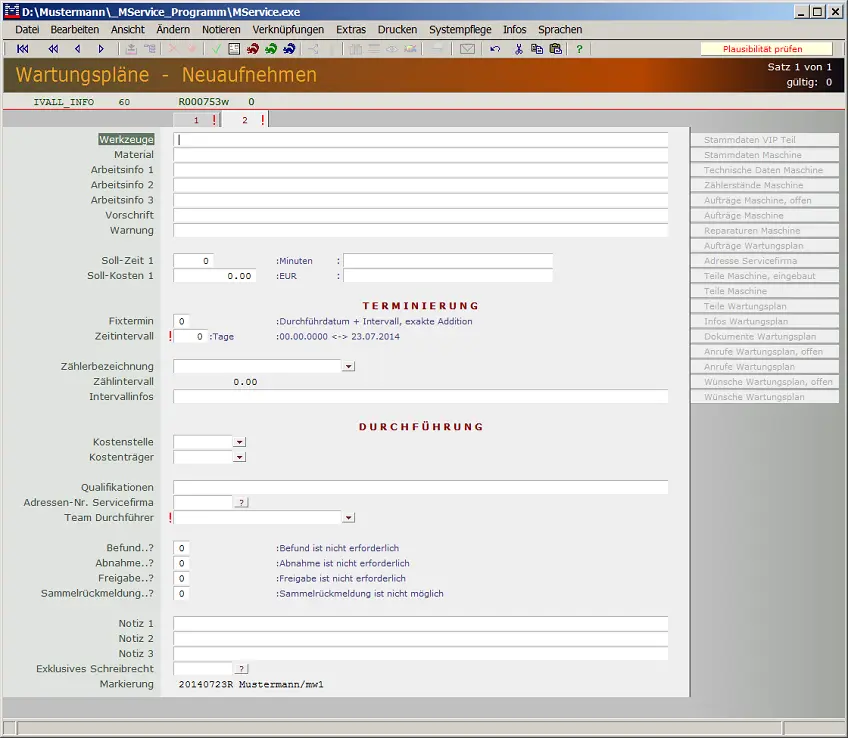Switch to tab 2
Image resolution: width=848 pixels, height=738 pixels.
pyautogui.click(x=245, y=120)
